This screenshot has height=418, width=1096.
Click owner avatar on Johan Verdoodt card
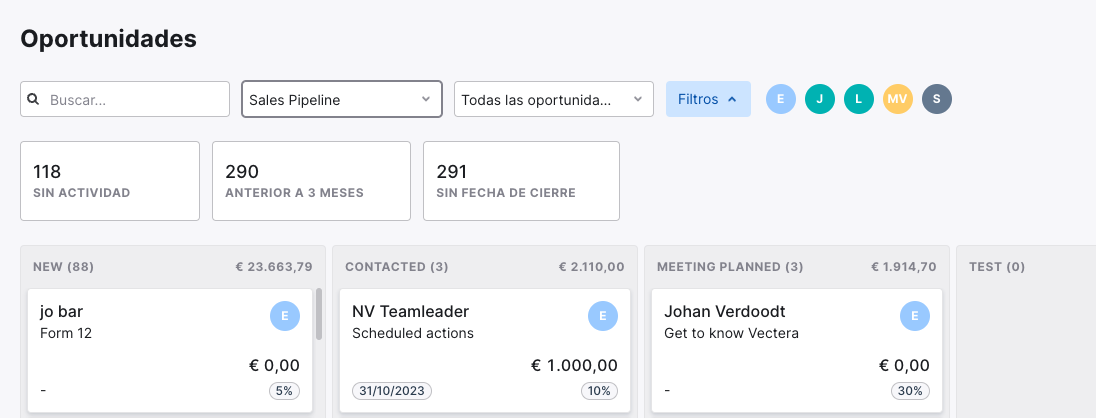click(915, 316)
